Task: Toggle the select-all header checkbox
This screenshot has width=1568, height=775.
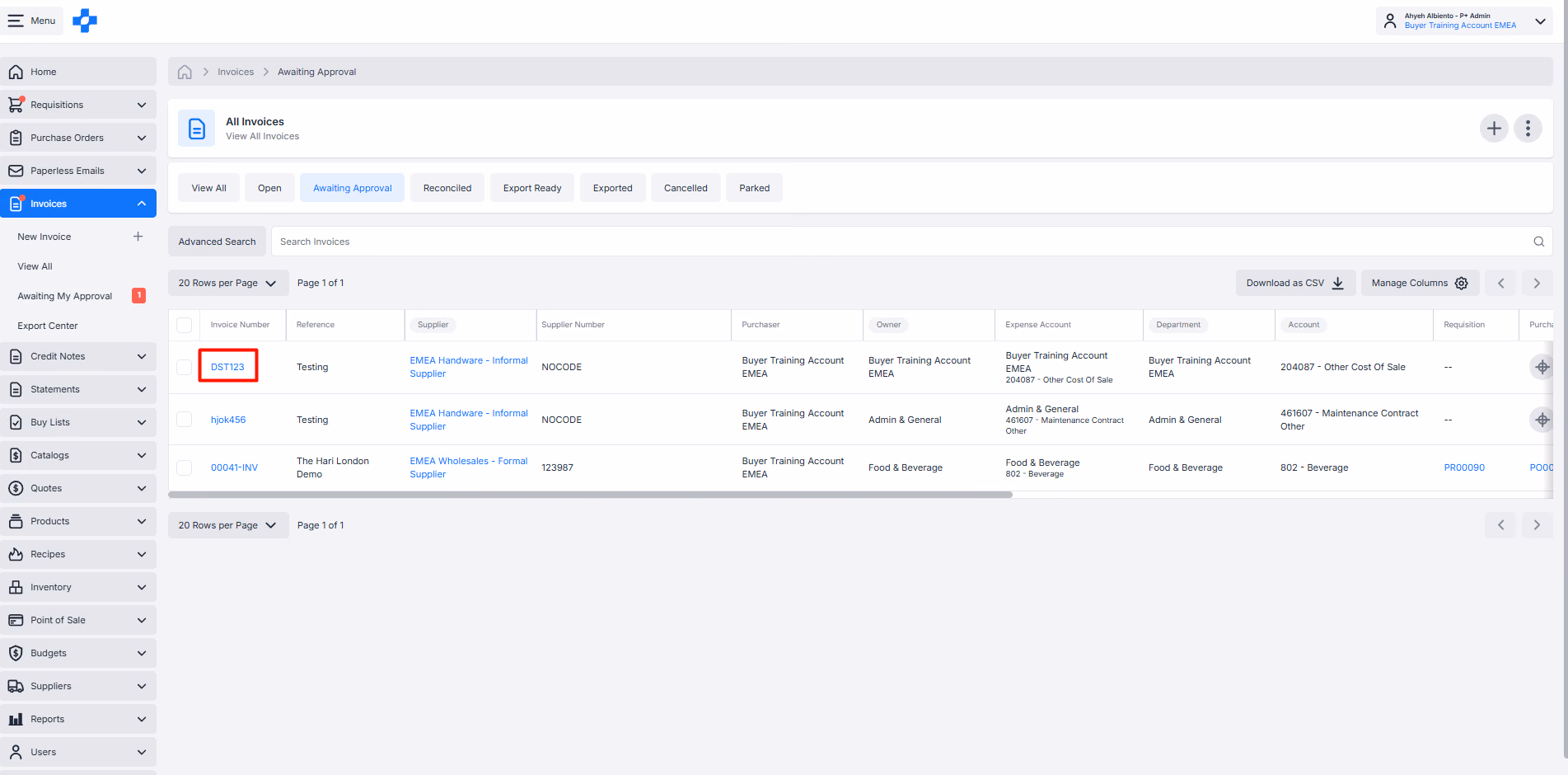Action: click(185, 325)
